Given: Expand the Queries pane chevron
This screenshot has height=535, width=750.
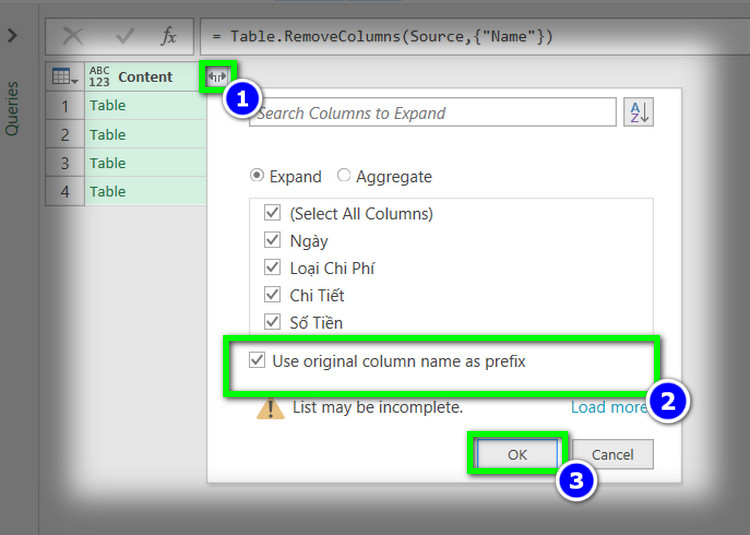Looking at the screenshot, I should pyautogui.click(x=12, y=35).
